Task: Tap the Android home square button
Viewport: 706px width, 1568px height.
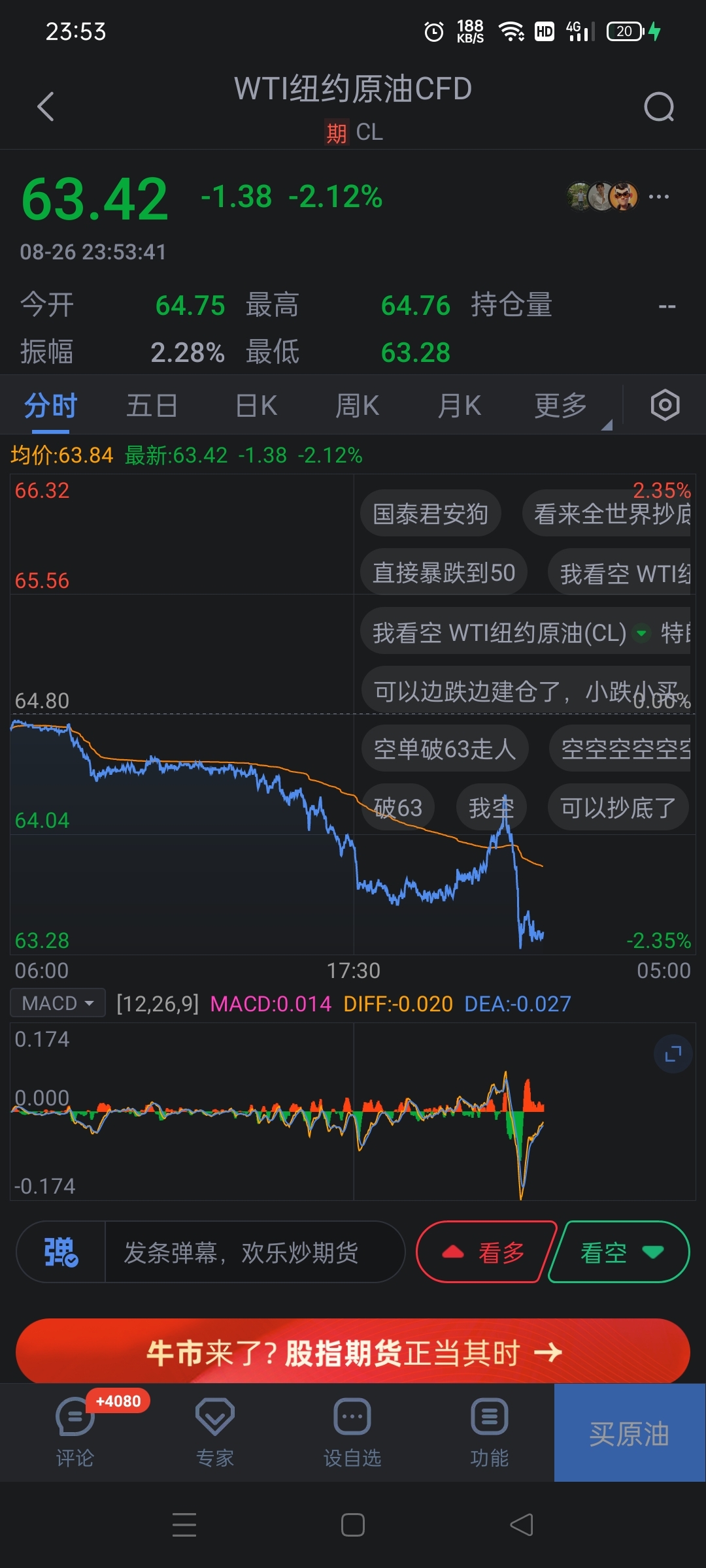Action: (353, 1525)
